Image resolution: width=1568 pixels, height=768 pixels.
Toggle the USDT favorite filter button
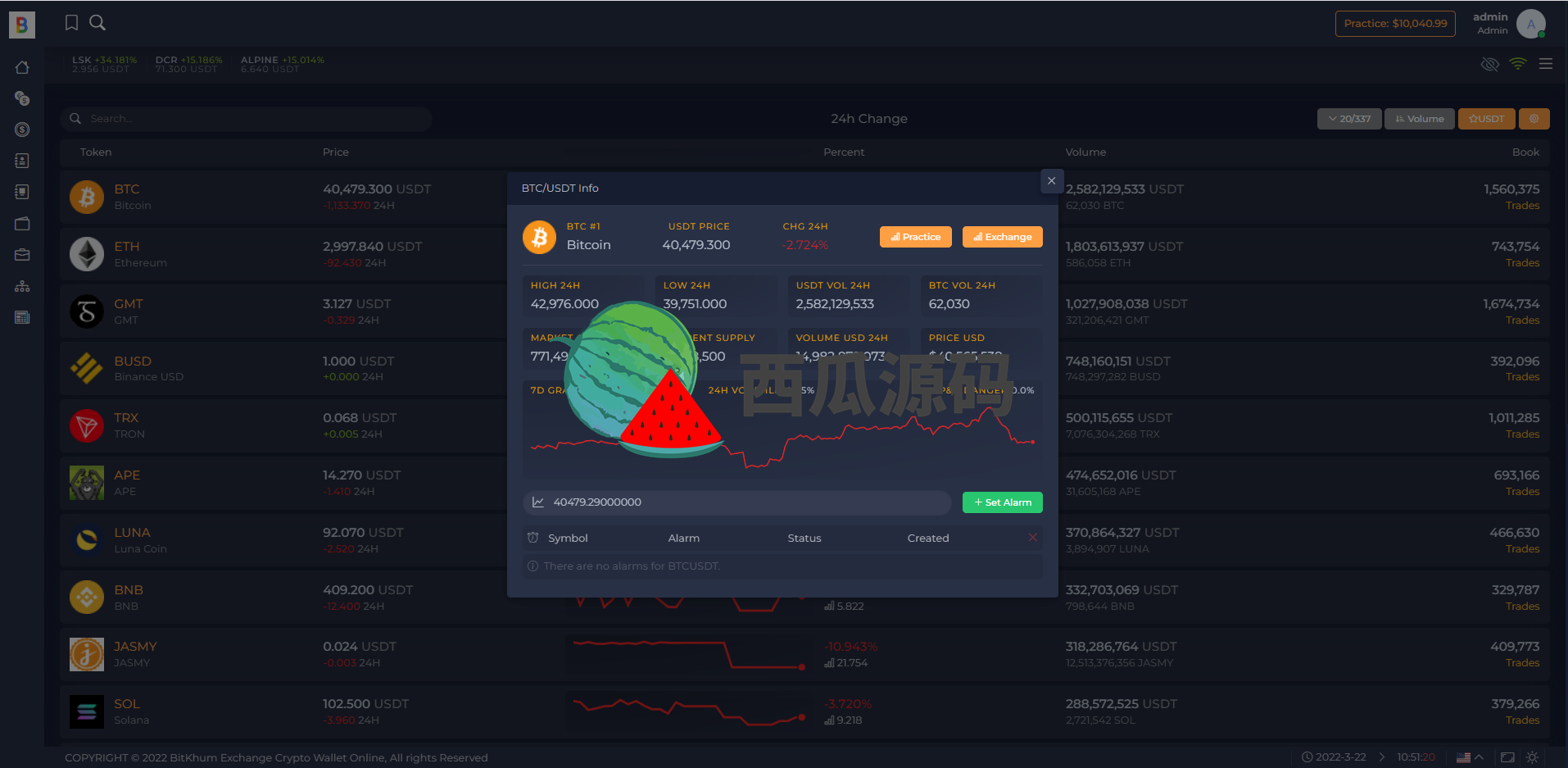(1487, 119)
